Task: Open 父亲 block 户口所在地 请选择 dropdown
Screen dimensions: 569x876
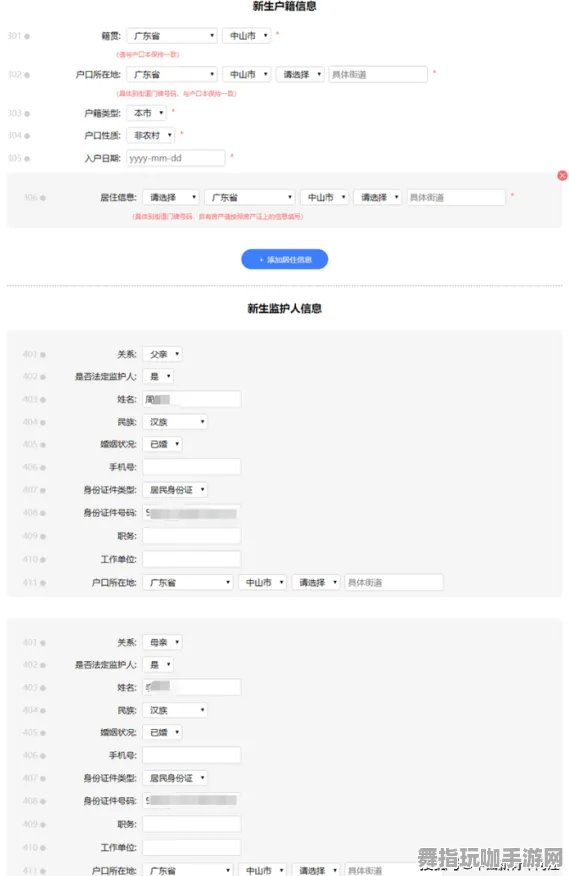Action: pyautogui.click(x=316, y=583)
